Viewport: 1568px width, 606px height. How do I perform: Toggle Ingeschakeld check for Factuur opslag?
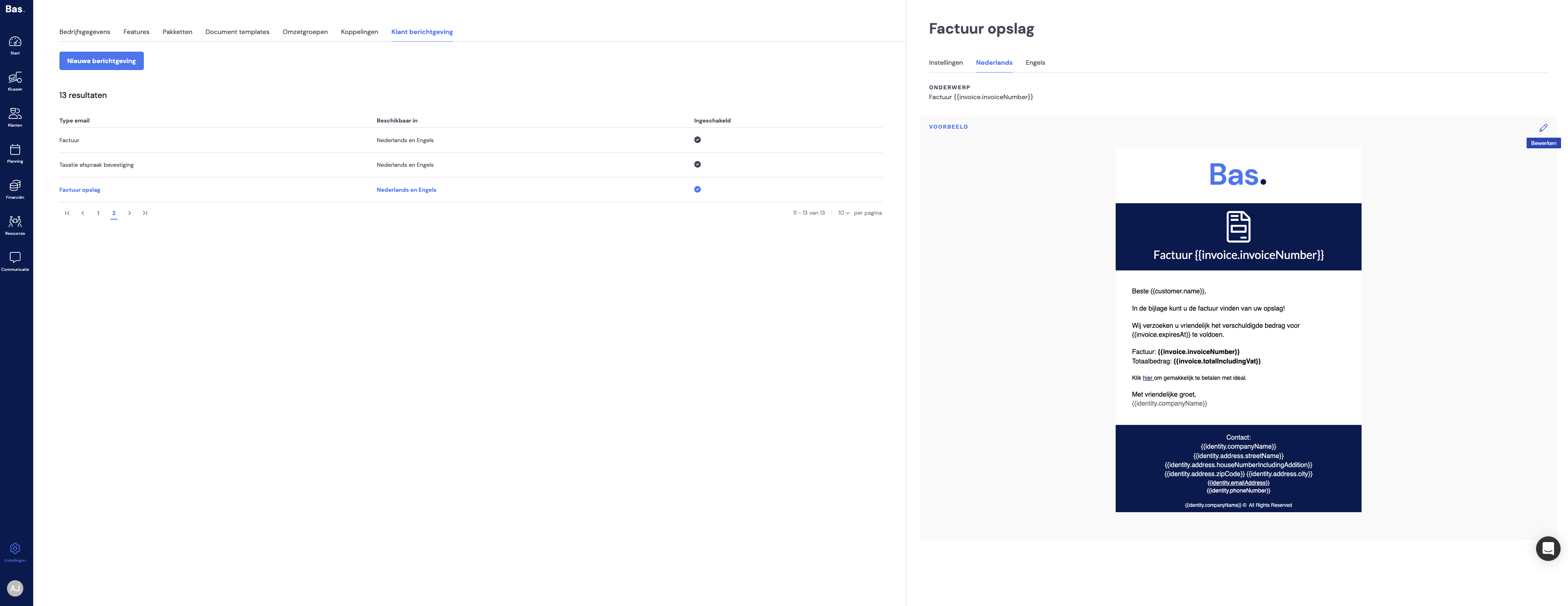pyautogui.click(x=698, y=189)
